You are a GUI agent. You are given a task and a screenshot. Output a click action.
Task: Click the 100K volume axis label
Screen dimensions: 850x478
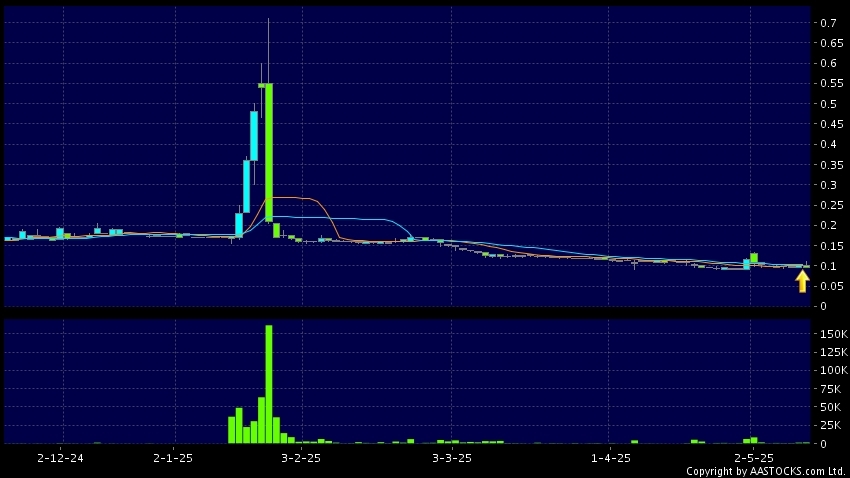(834, 371)
